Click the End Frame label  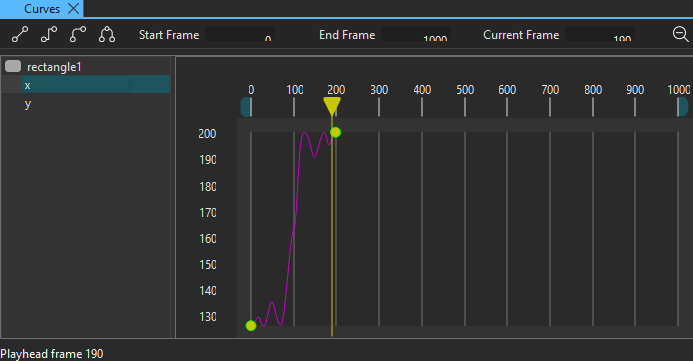(x=347, y=34)
